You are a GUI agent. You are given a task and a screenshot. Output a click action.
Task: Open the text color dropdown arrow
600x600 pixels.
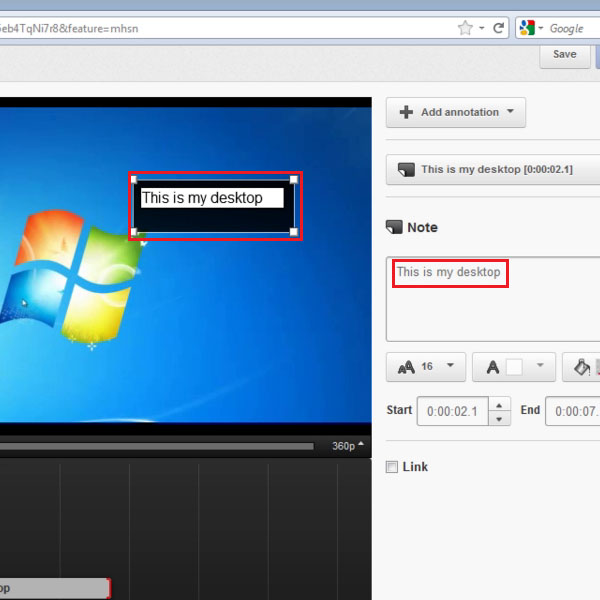pos(540,365)
